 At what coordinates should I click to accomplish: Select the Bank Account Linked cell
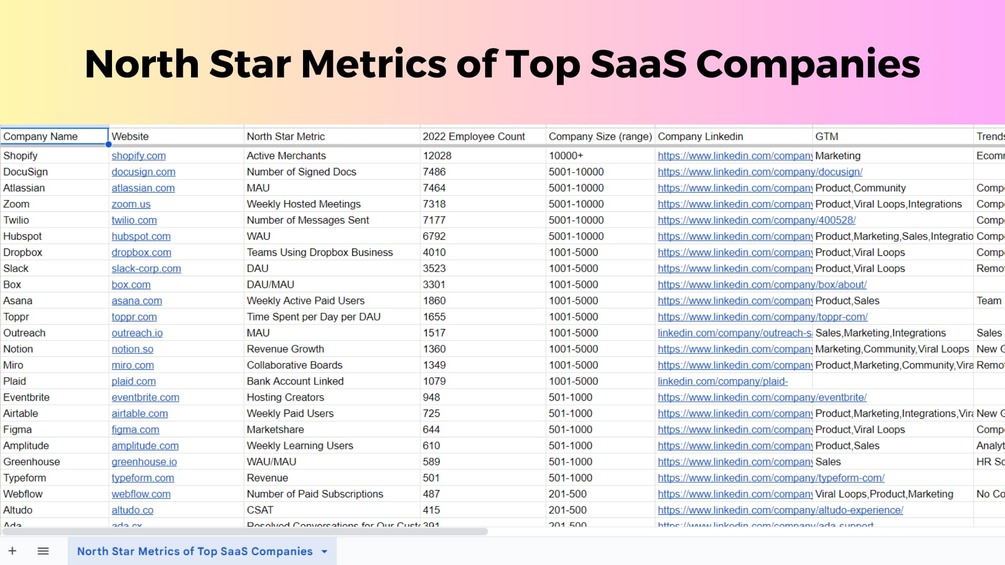[x=332, y=381]
